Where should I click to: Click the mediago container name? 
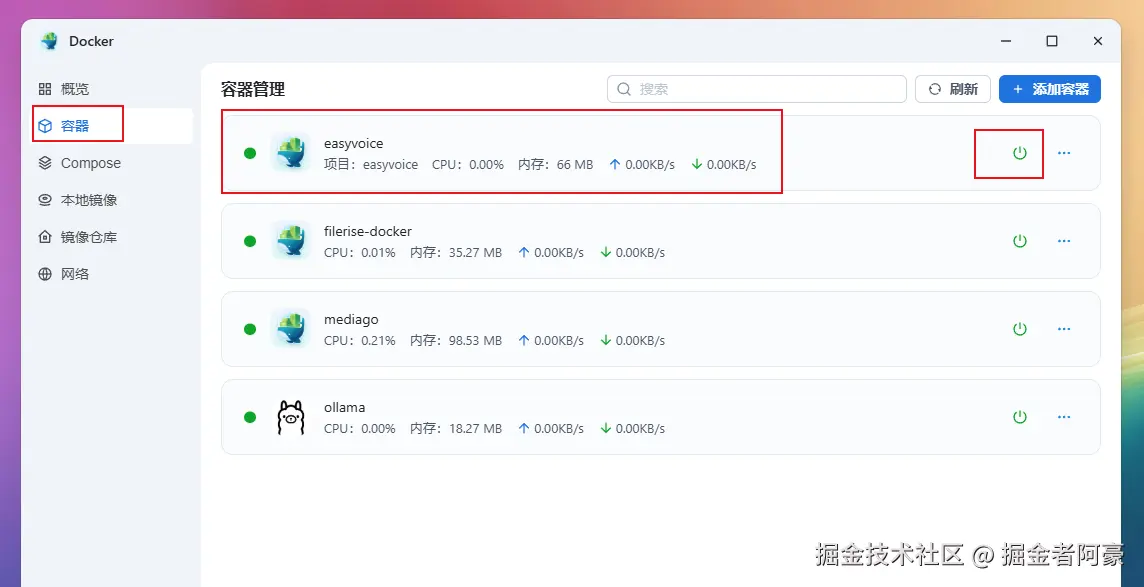[x=351, y=319]
